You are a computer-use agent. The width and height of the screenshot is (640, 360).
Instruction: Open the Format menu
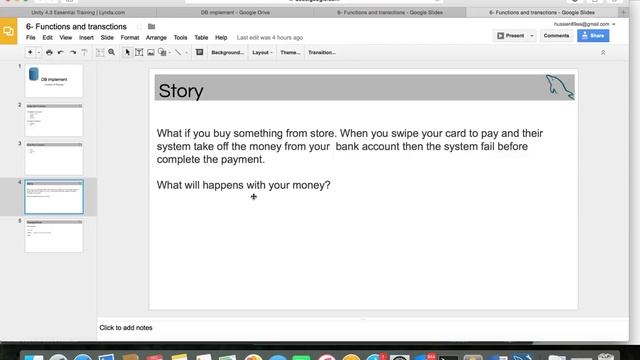(x=130, y=38)
